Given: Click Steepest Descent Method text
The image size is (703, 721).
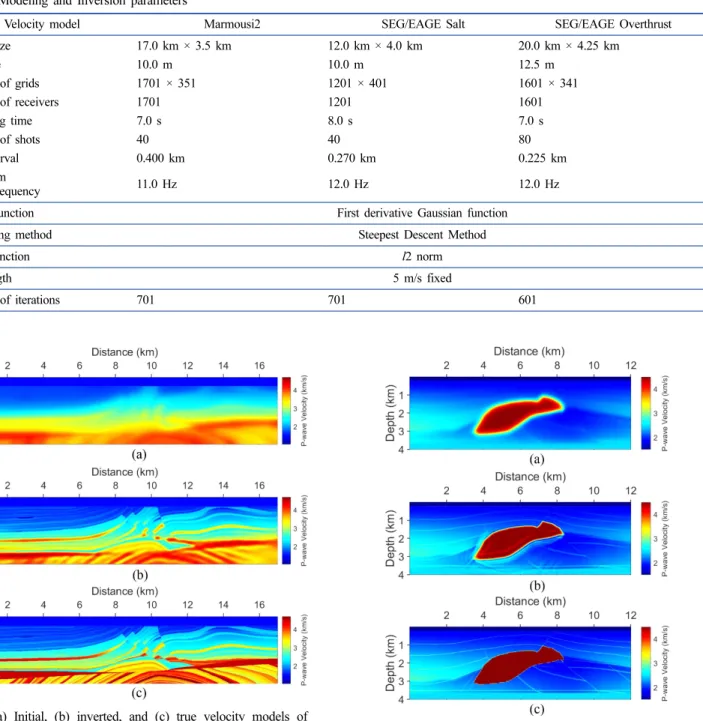Looking at the screenshot, I should coord(422,235).
